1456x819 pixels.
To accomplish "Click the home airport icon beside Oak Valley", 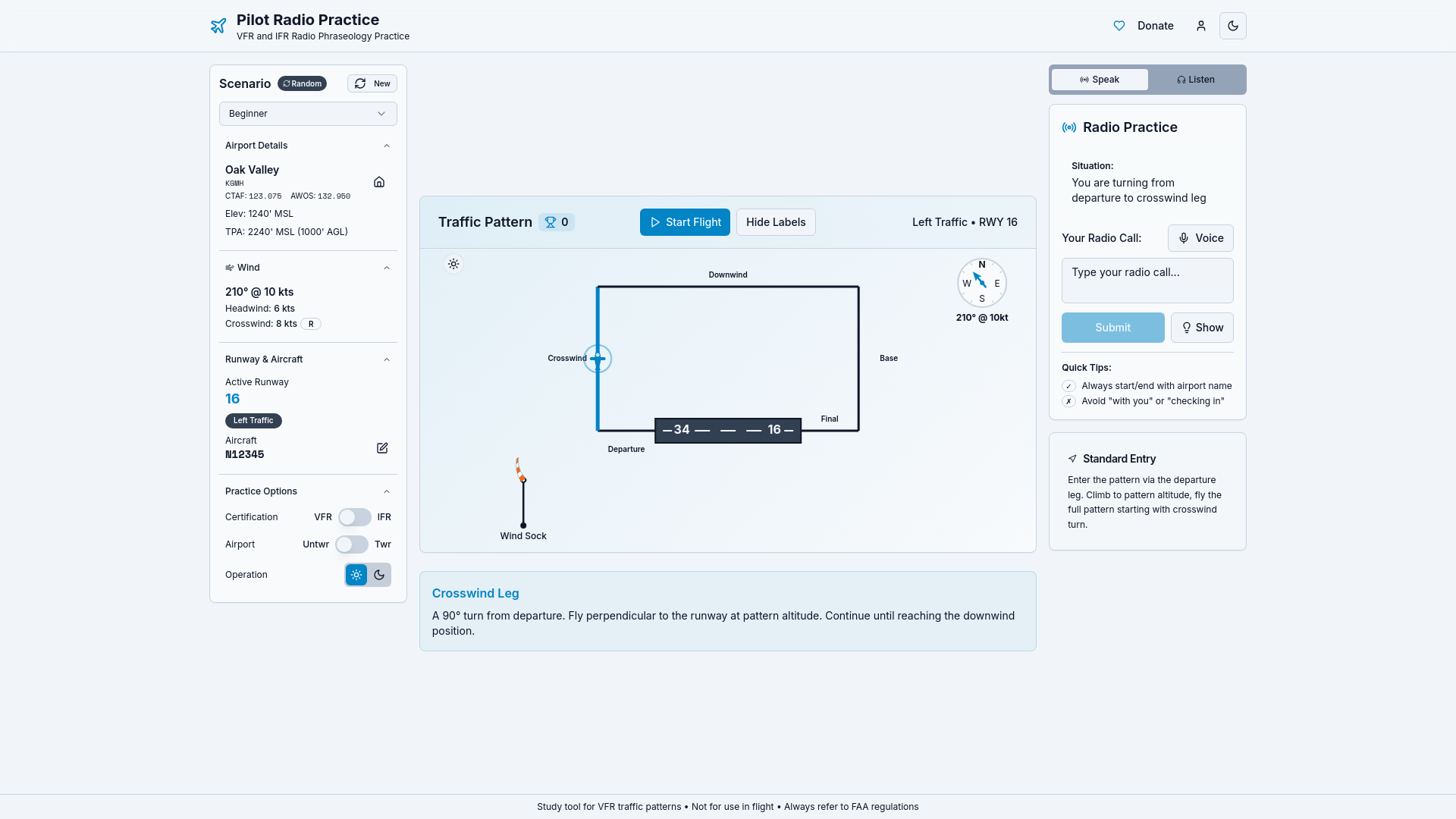I will [379, 182].
